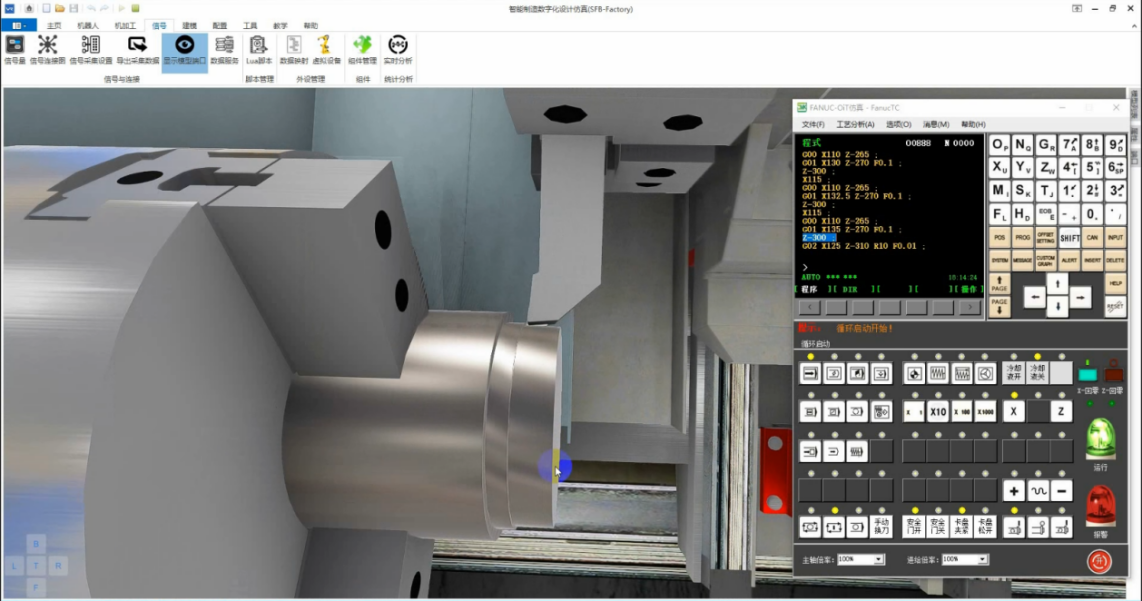Screen dimensions: 1142x601
Task: Click the red emergency stop button
Action: [1100, 562]
